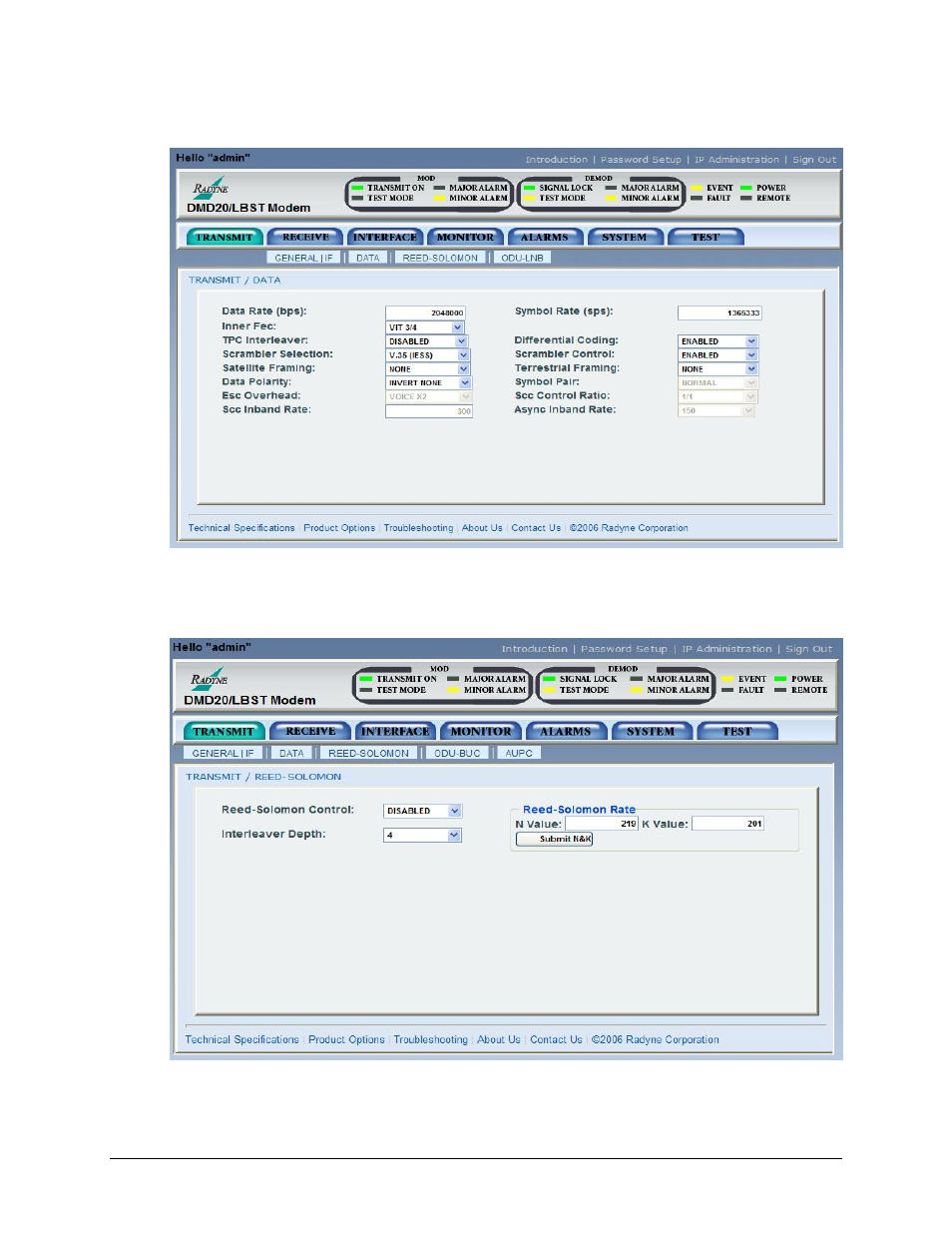The image size is (952, 1233).
Task: Click Introduction link on the Reed-Solomon page
Action: click(534, 649)
